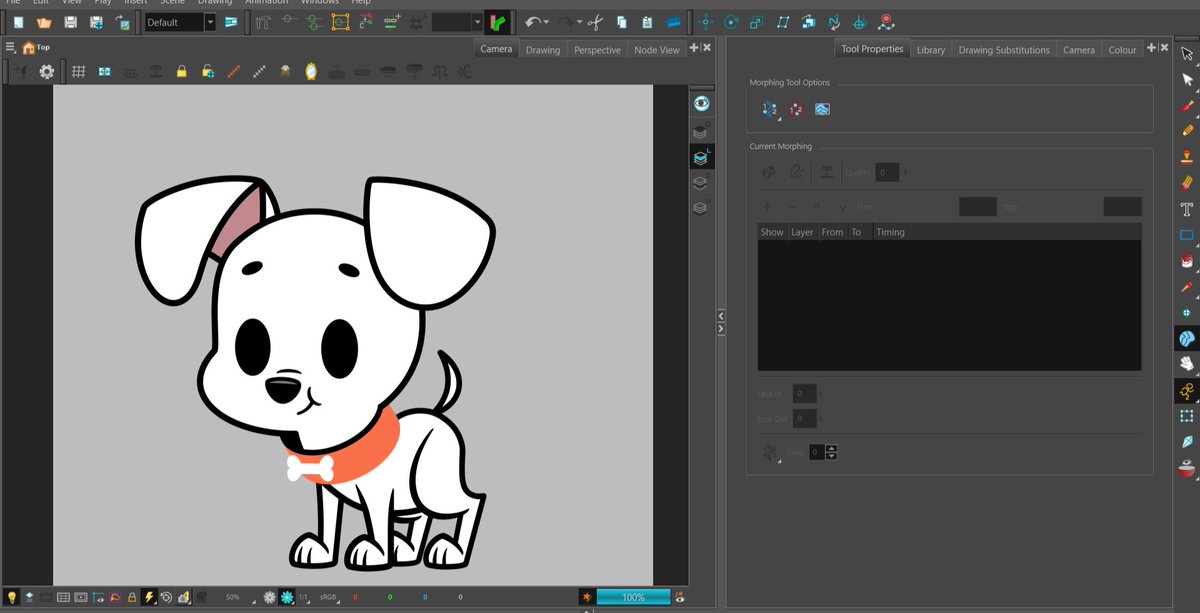Screen dimensions: 1200x613
Task: Click the Open Scene folder icon
Action: point(44,22)
